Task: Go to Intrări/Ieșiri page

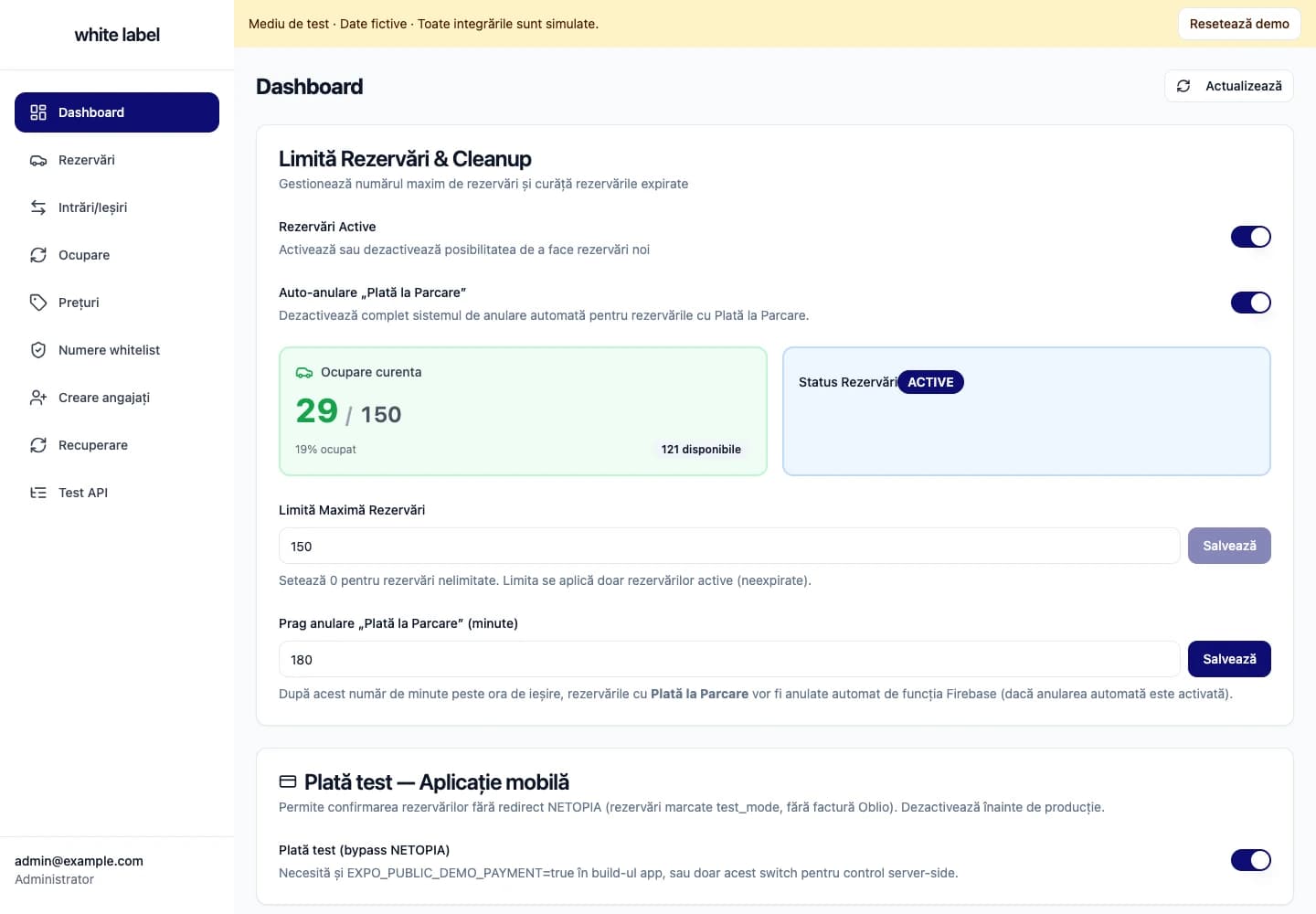Action: [x=117, y=207]
